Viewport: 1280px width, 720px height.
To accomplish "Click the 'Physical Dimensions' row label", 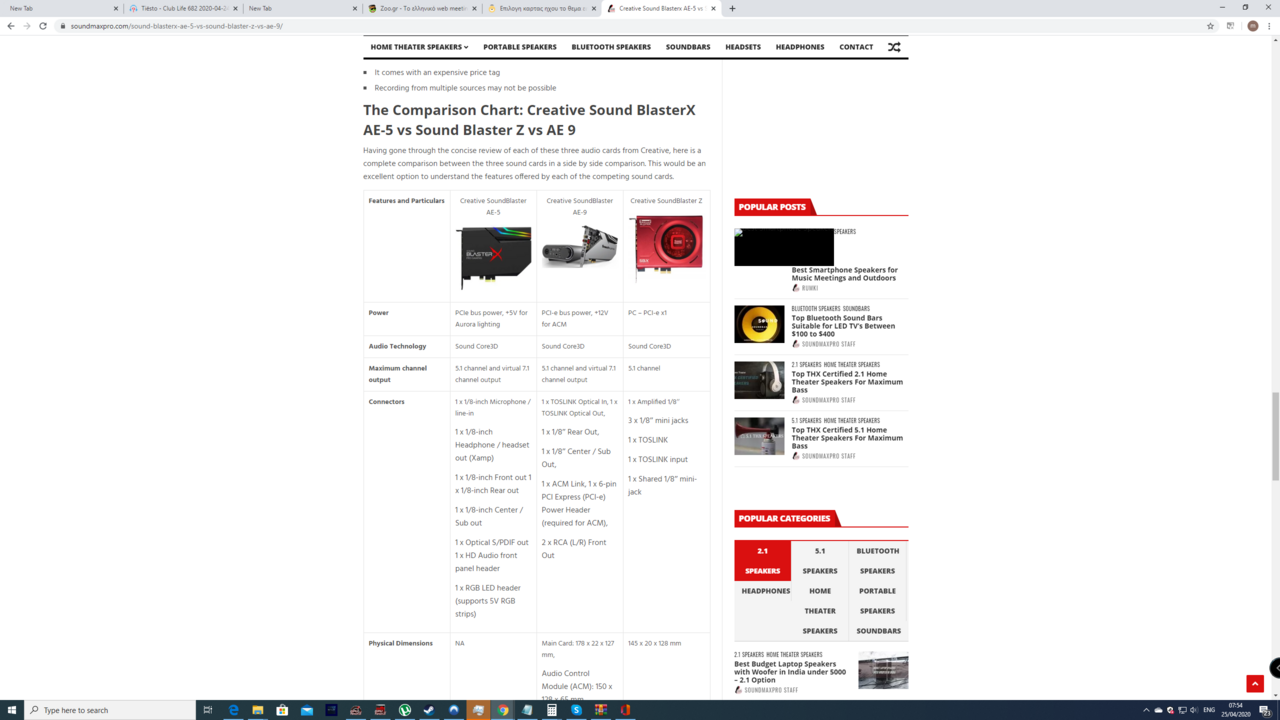I will [400, 643].
